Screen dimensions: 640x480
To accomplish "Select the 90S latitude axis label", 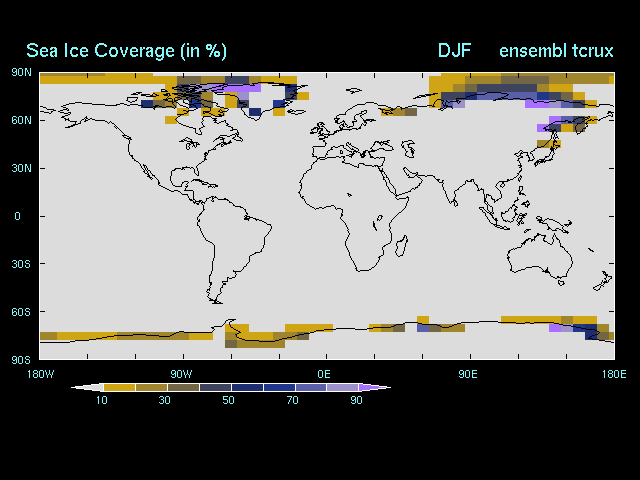I will 21,360.
